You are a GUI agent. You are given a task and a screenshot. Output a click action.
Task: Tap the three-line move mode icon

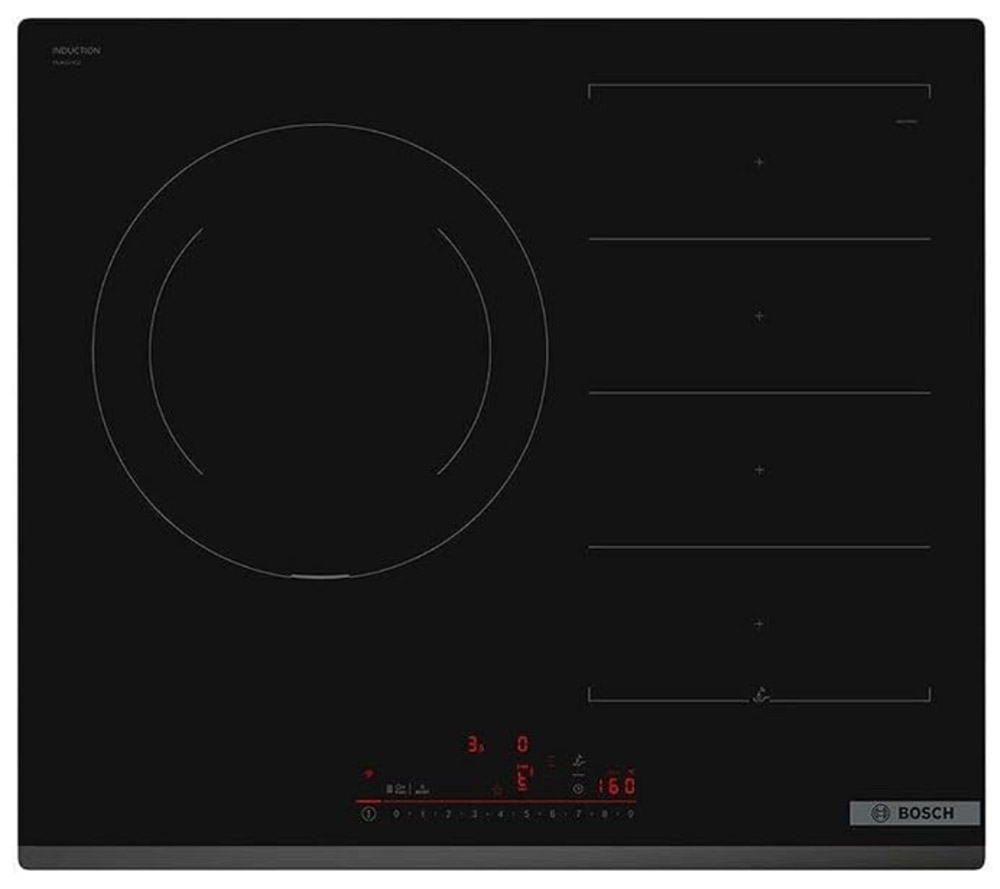[551, 761]
